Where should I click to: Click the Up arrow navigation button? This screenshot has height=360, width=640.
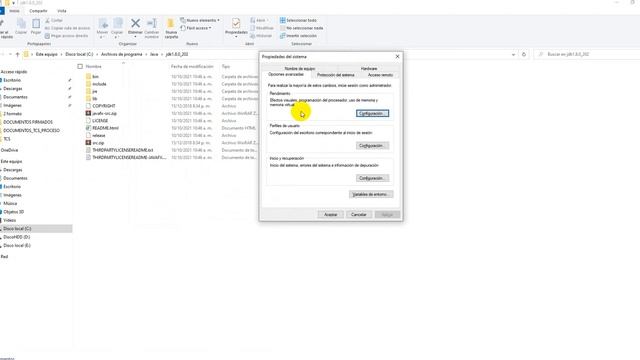[x=17, y=54]
